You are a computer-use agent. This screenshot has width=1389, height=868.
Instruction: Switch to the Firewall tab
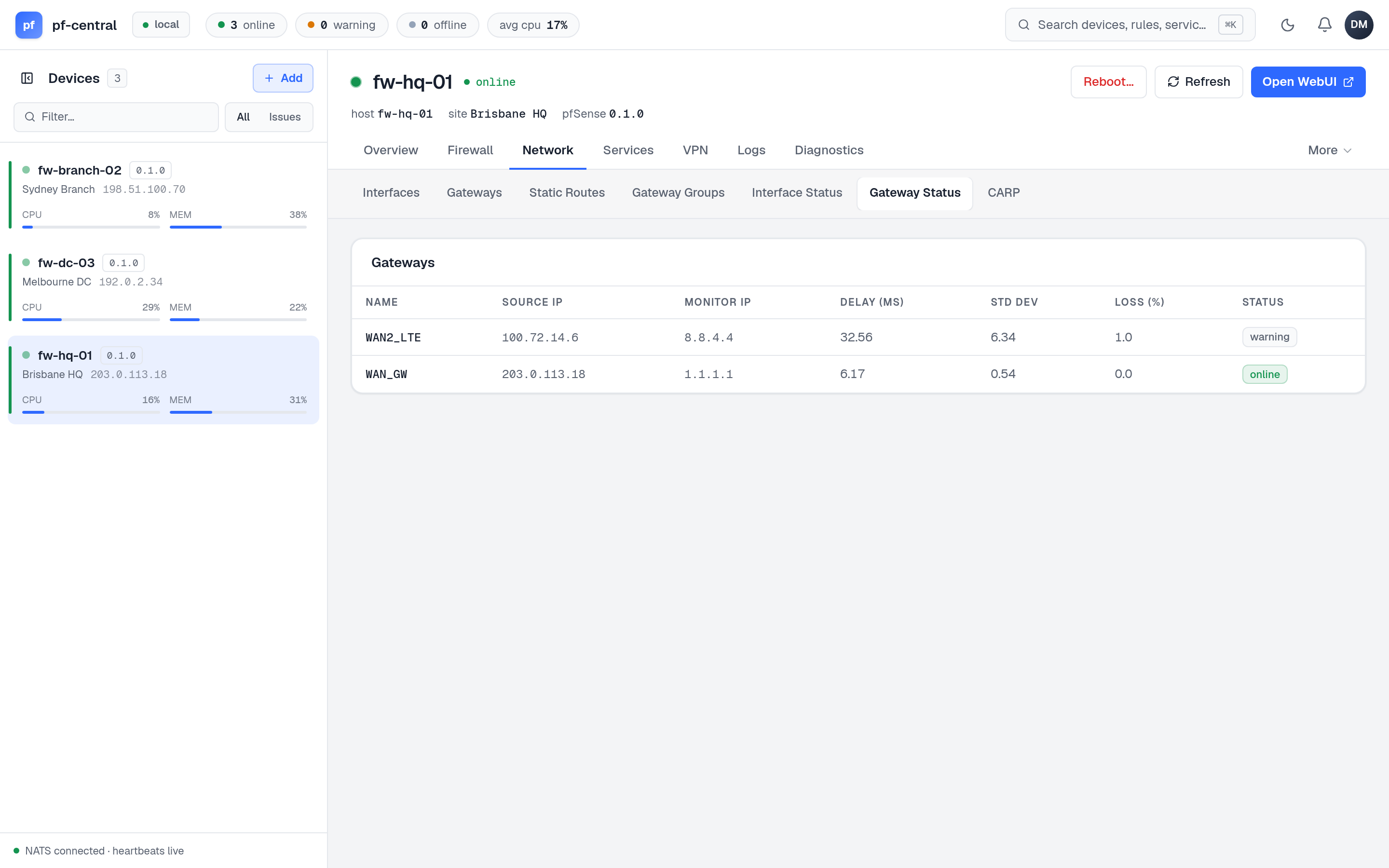pos(470,150)
